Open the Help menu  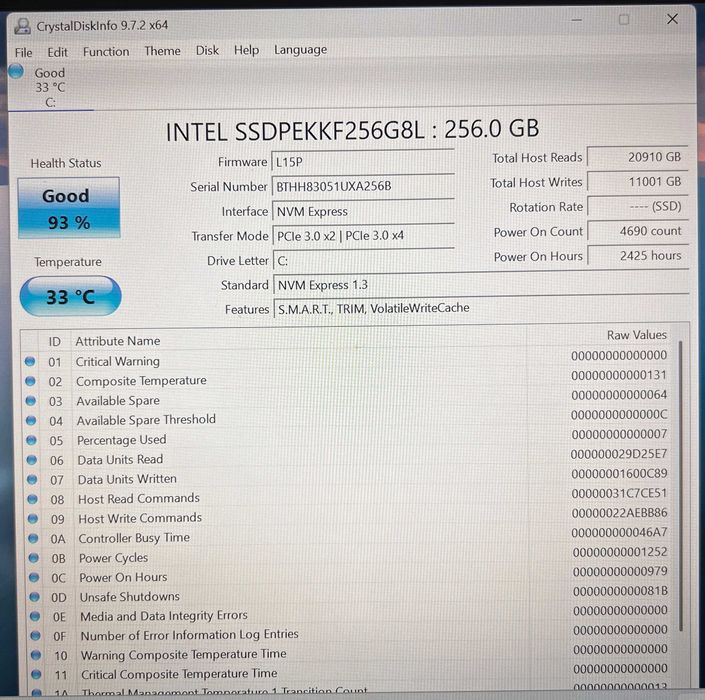246,50
